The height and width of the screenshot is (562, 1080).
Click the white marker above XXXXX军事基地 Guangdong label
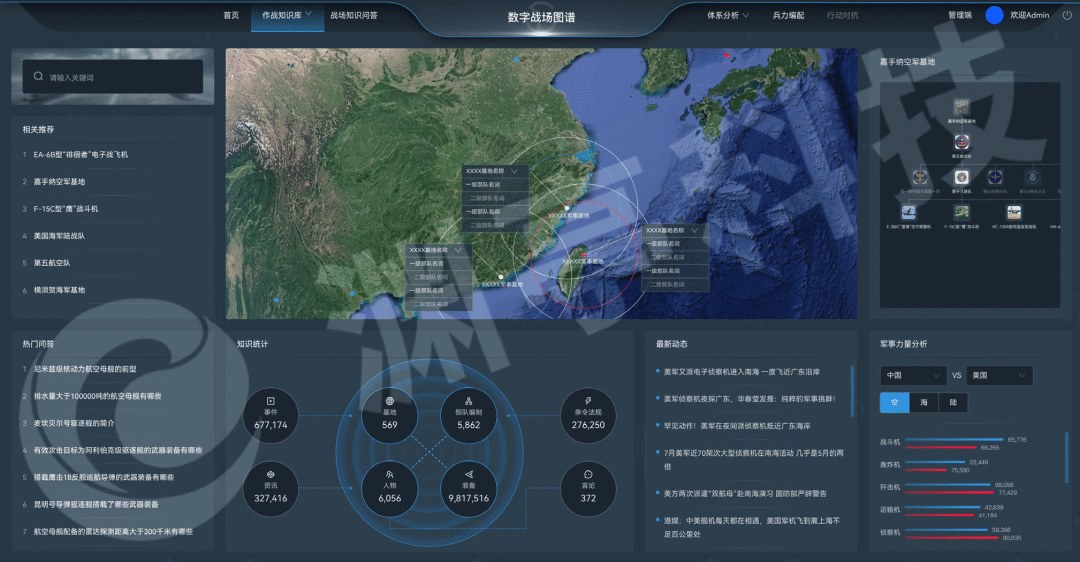point(501,277)
